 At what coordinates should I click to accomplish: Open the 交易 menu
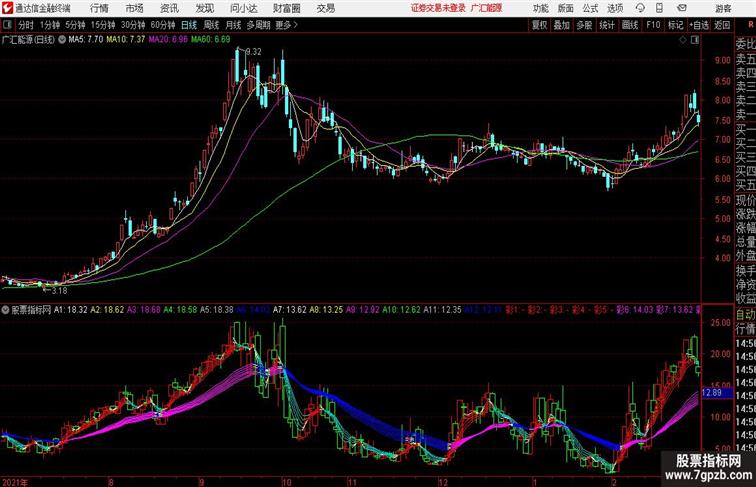click(x=325, y=8)
